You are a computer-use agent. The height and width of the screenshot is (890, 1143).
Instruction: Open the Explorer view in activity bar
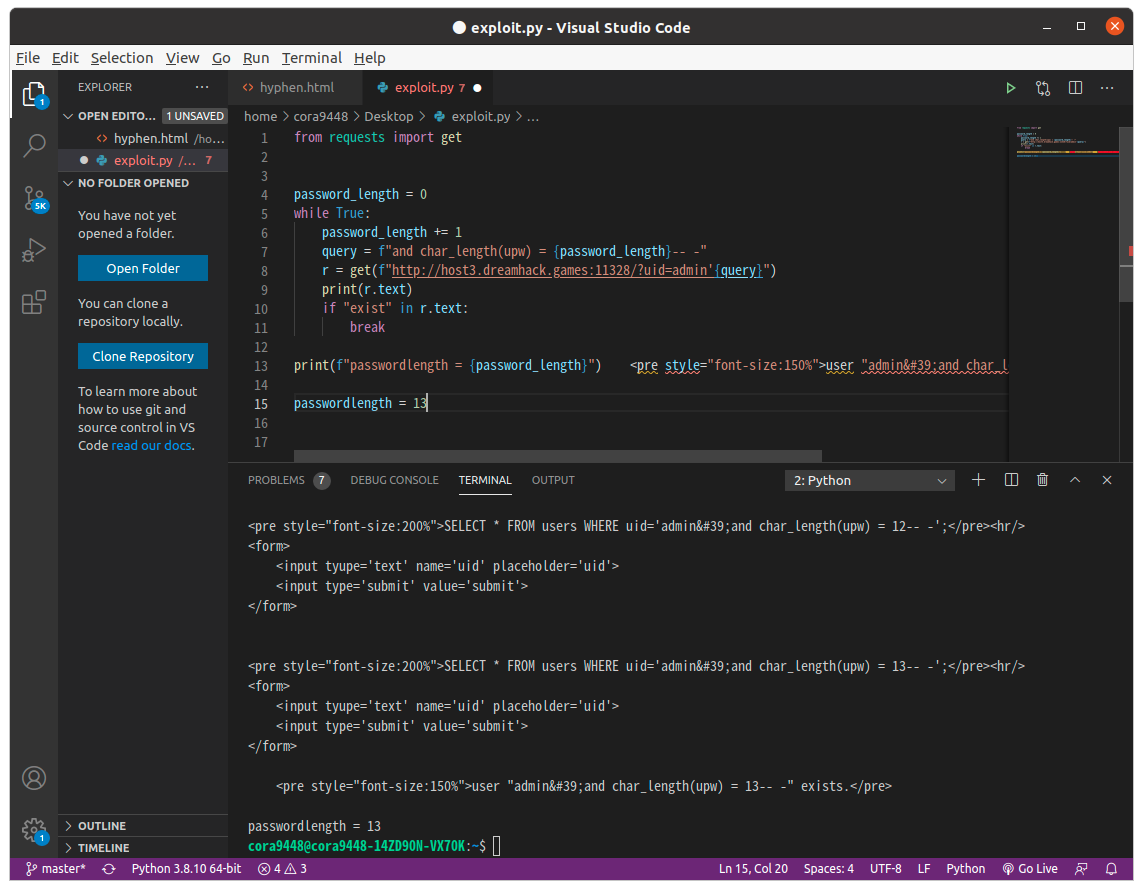[x=34, y=95]
